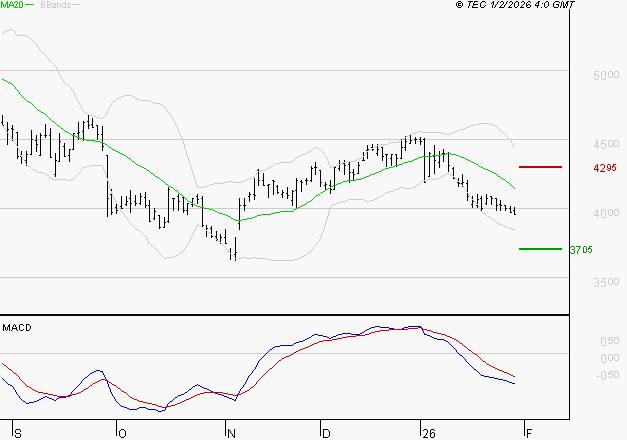627x440 pixels.
Task: Click the MACD -050 axis label
Action: tap(607, 375)
